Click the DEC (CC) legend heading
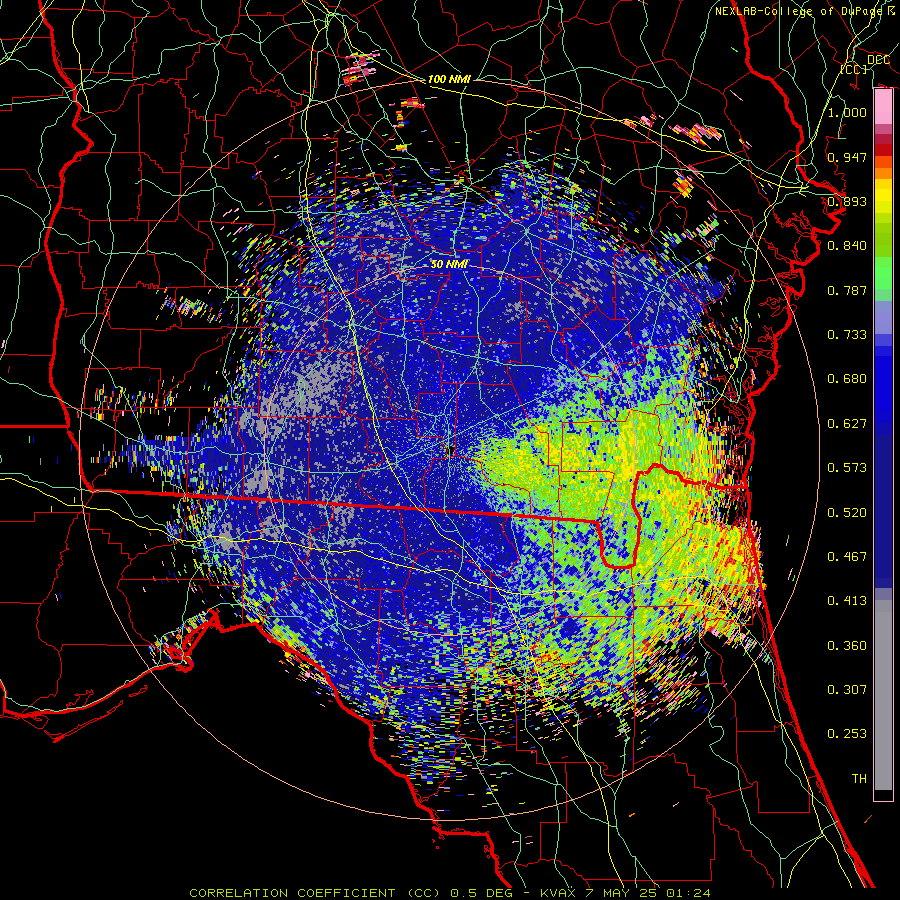This screenshot has height=900, width=900. click(x=865, y=64)
